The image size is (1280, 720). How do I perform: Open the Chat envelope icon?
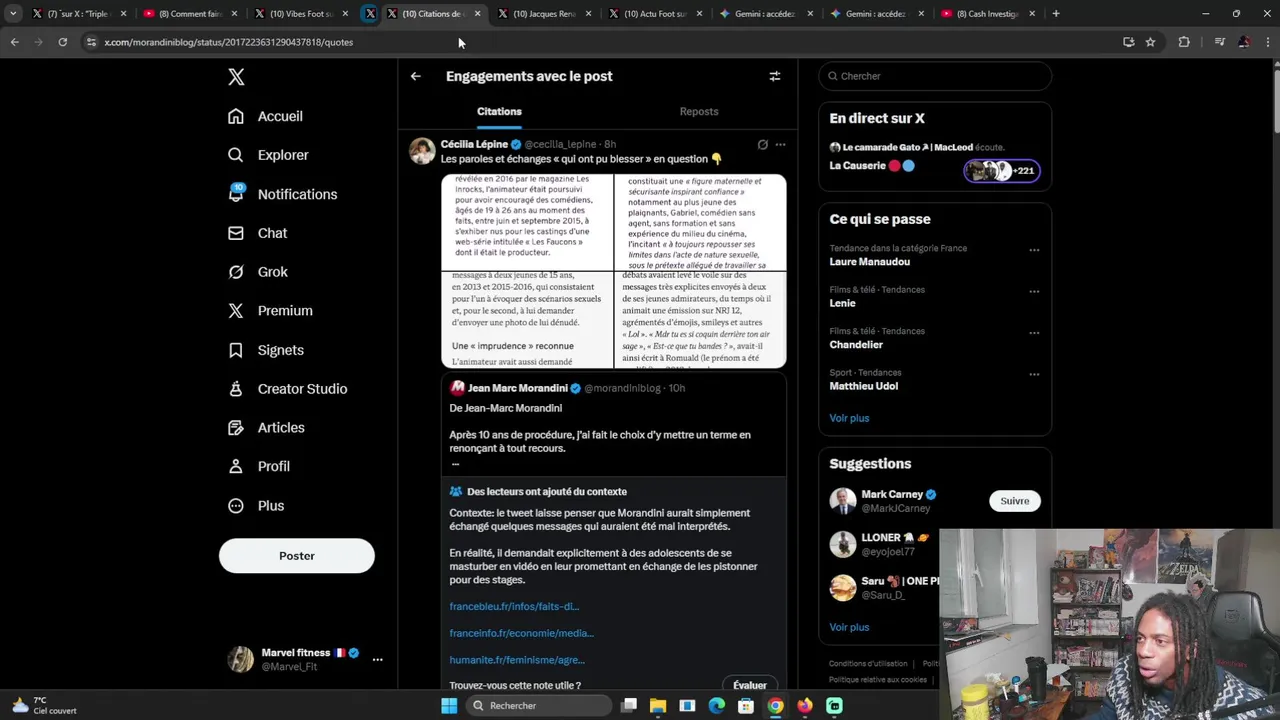click(x=236, y=233)
